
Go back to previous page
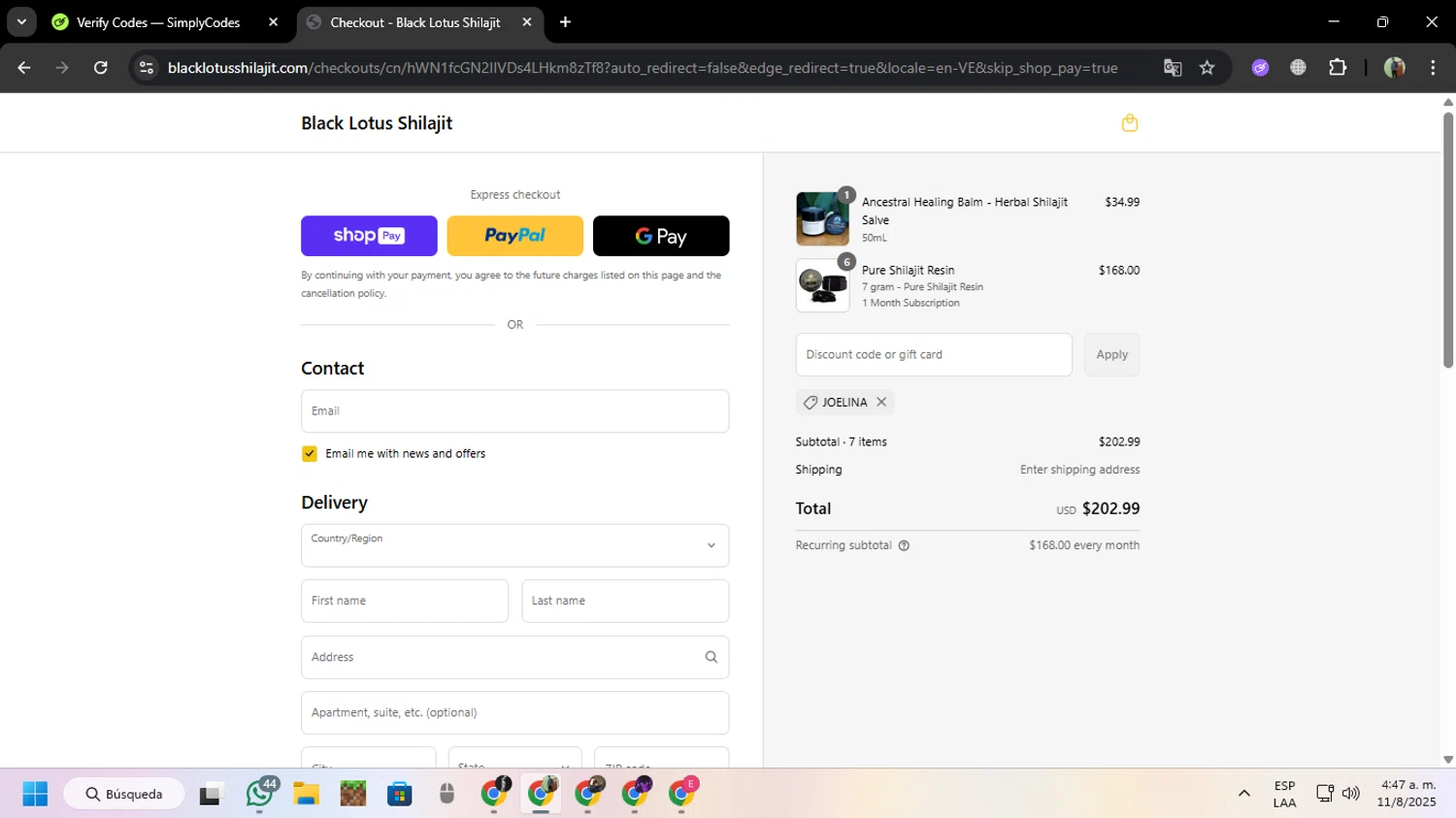click(24, 68)
